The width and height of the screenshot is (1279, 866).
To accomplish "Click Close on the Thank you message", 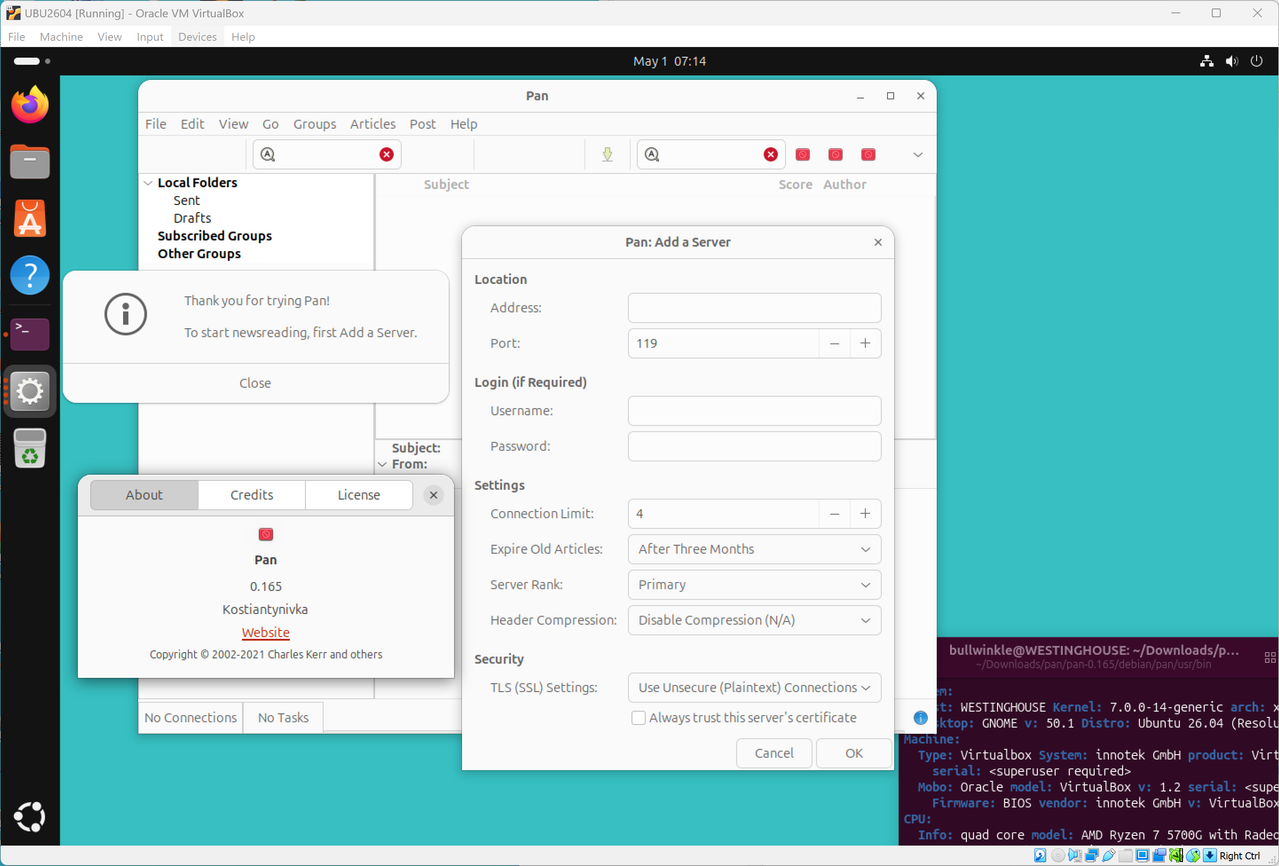I will click(x=255, y=383).
